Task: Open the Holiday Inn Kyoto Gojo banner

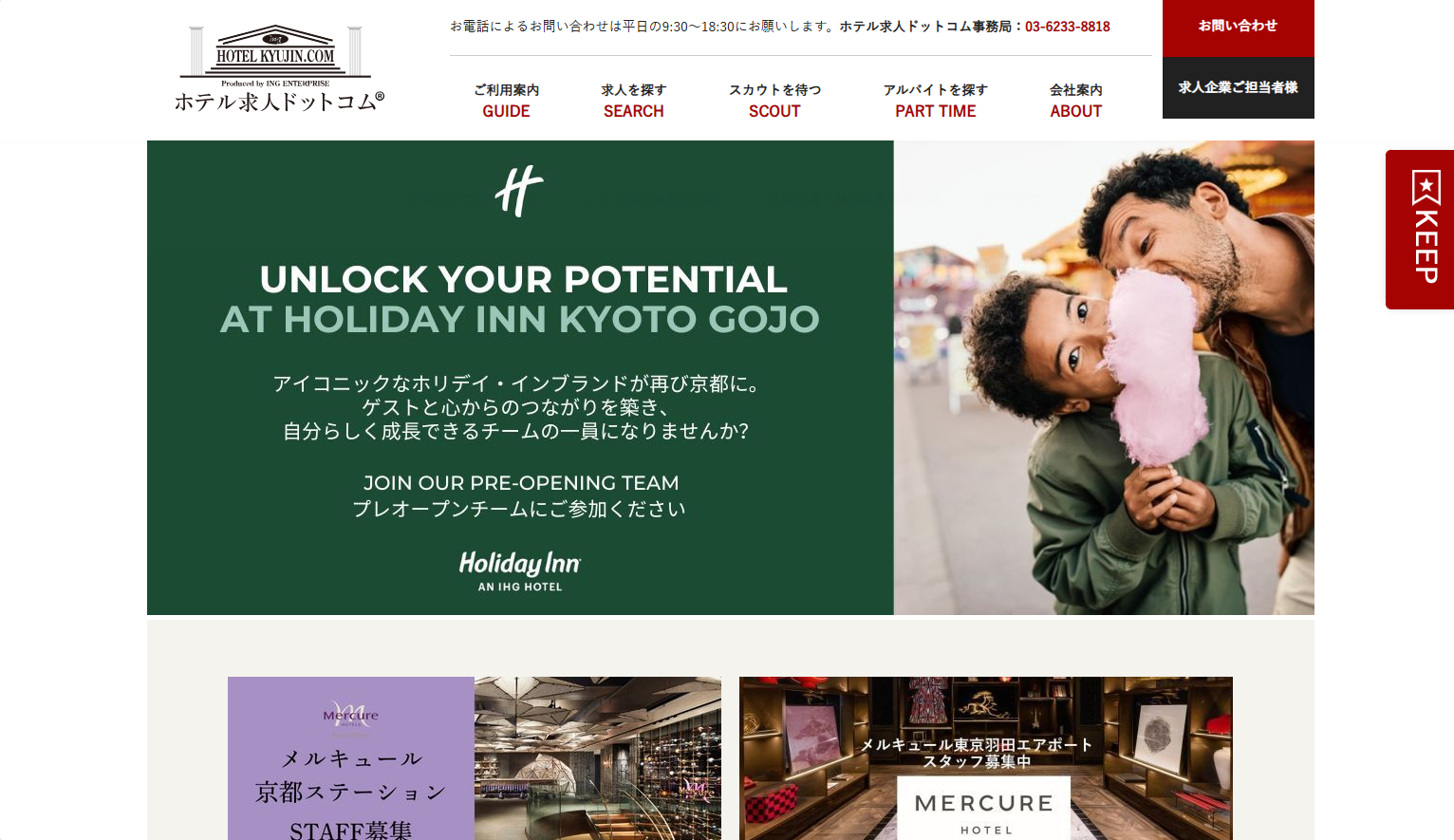Action: (x=731, y=378)
